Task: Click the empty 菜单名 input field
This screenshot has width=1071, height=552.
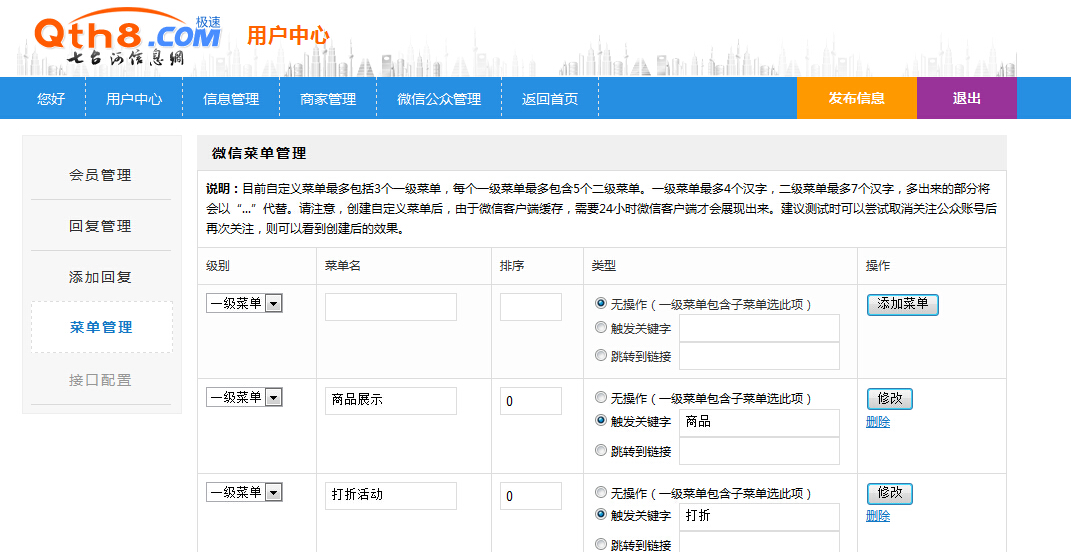Action: click(x=390, y=307)
